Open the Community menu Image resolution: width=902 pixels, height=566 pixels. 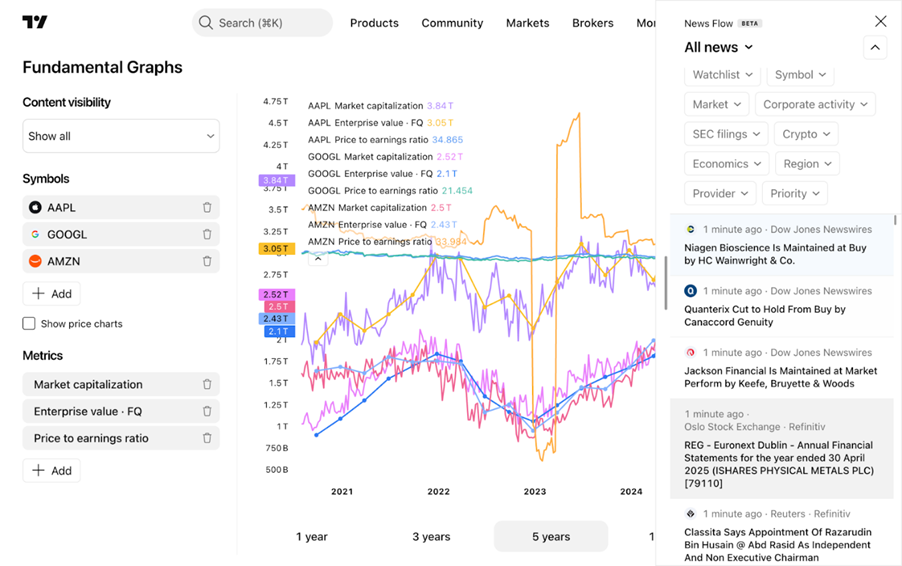(452, 23)
